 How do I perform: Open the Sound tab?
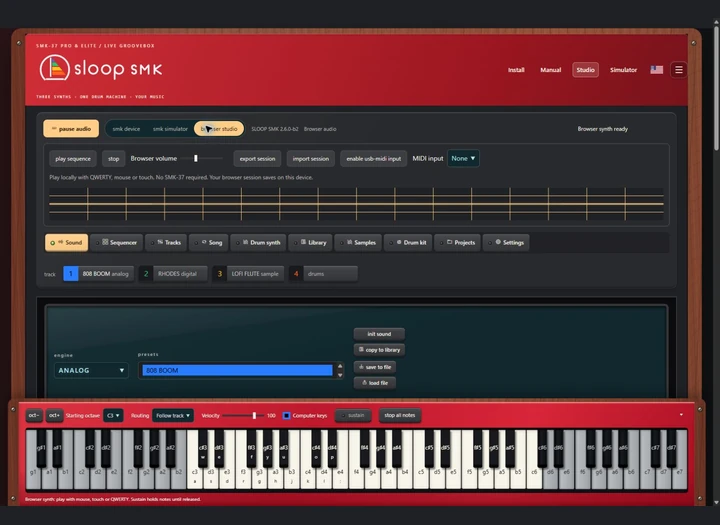tap(67, 243)
